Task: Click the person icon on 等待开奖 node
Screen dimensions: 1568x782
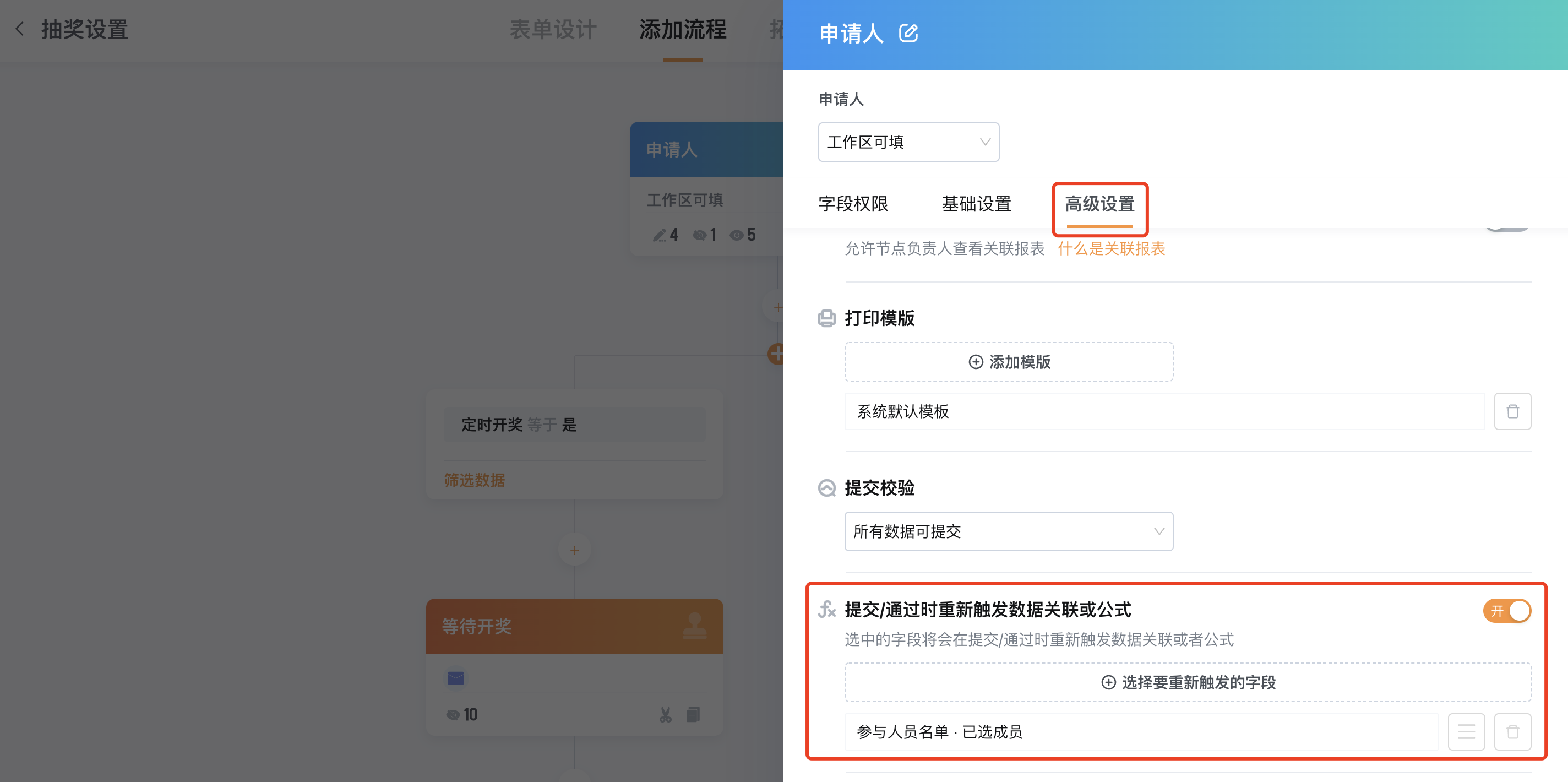Action: [x=694, y=626]
